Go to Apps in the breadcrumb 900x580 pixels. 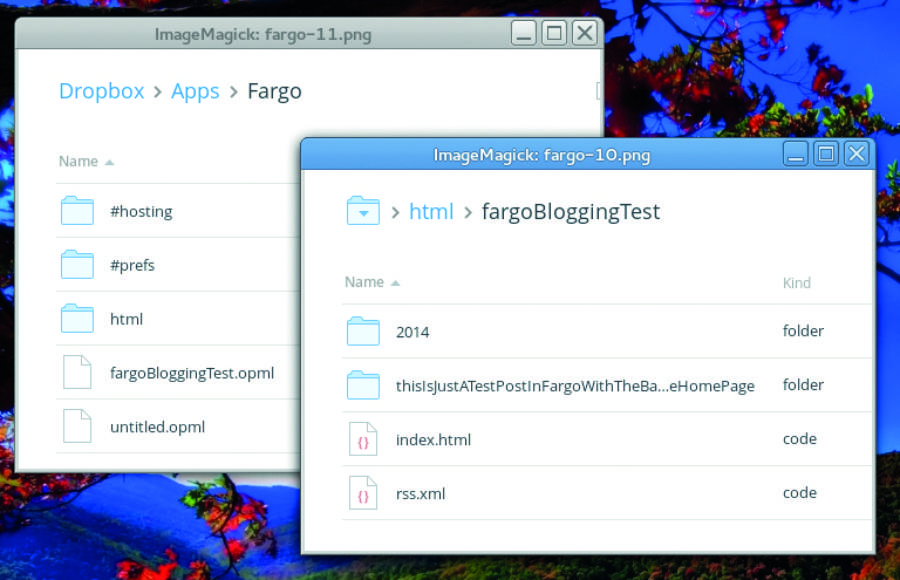point(195,91)
